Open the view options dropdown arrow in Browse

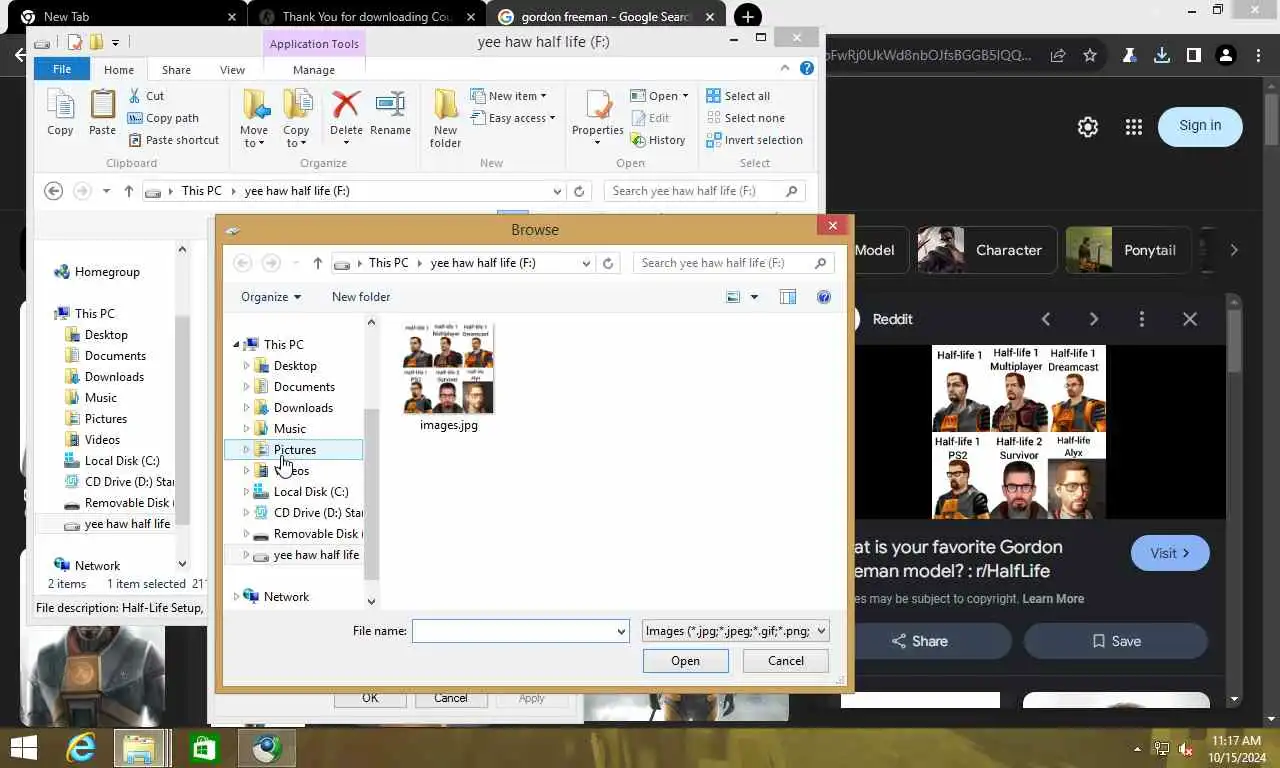click(x=754, y=297)
